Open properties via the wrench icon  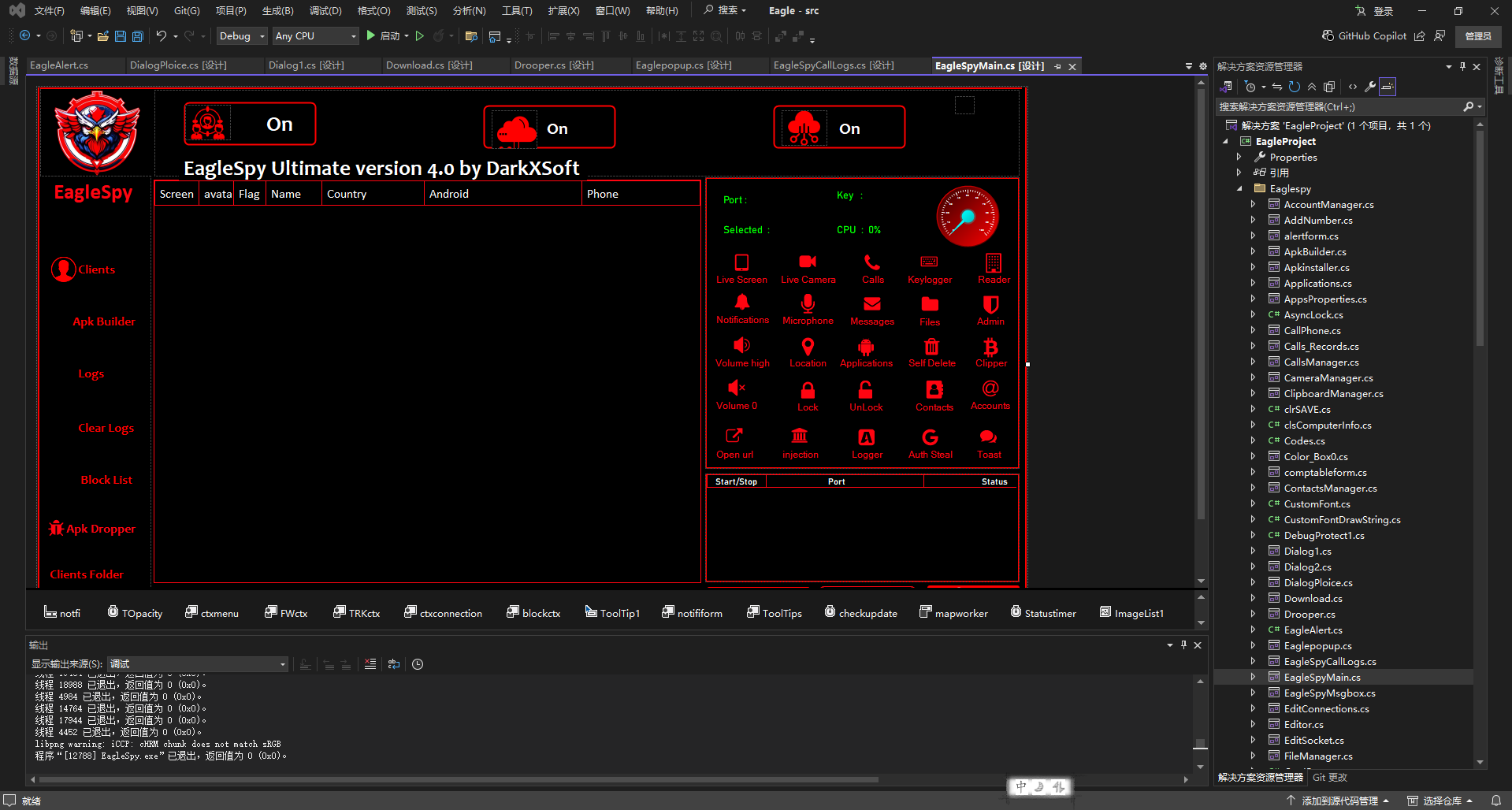(x=1370, y=87)
